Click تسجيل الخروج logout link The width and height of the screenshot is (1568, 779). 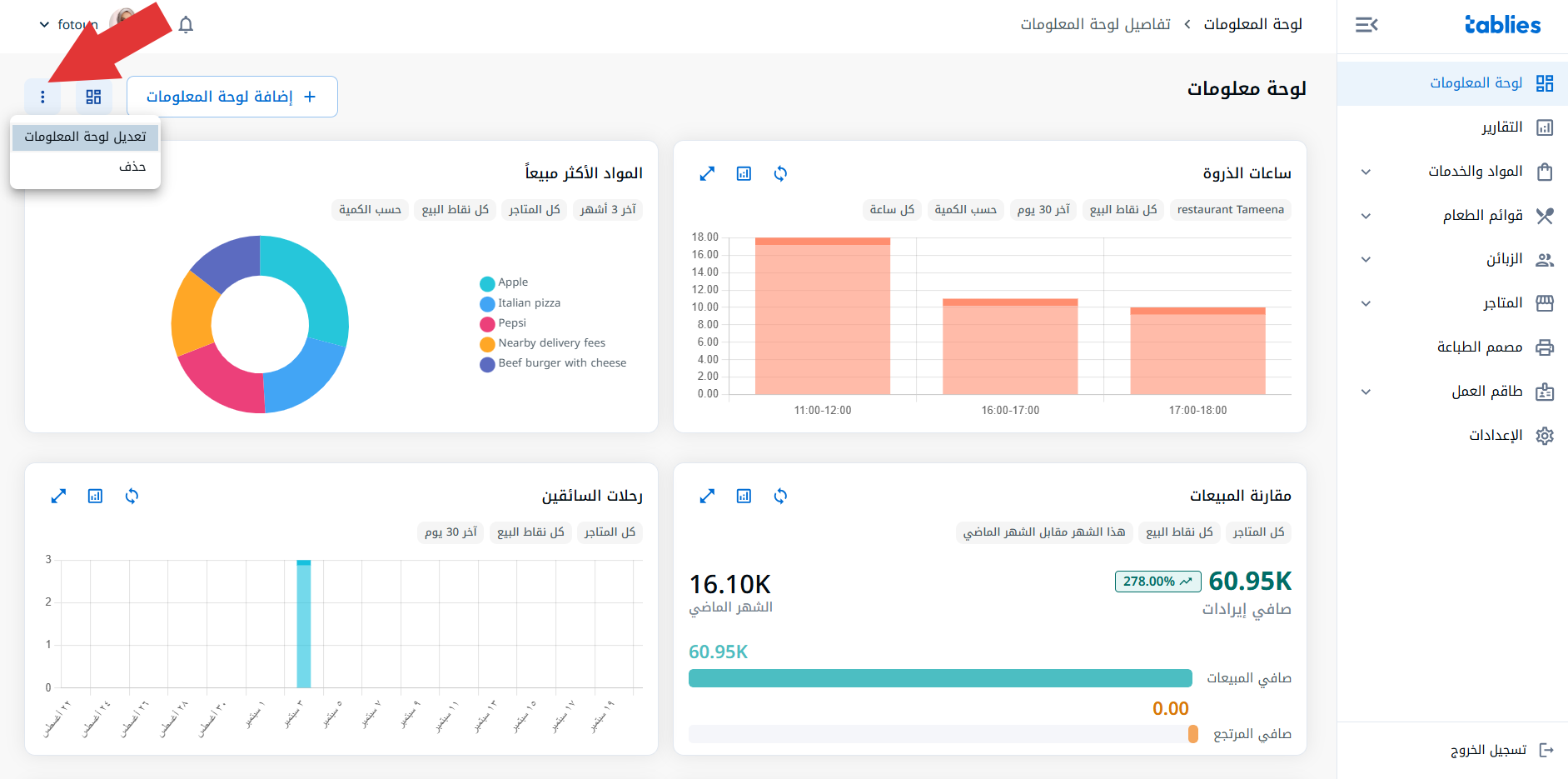click(1488, 751)
